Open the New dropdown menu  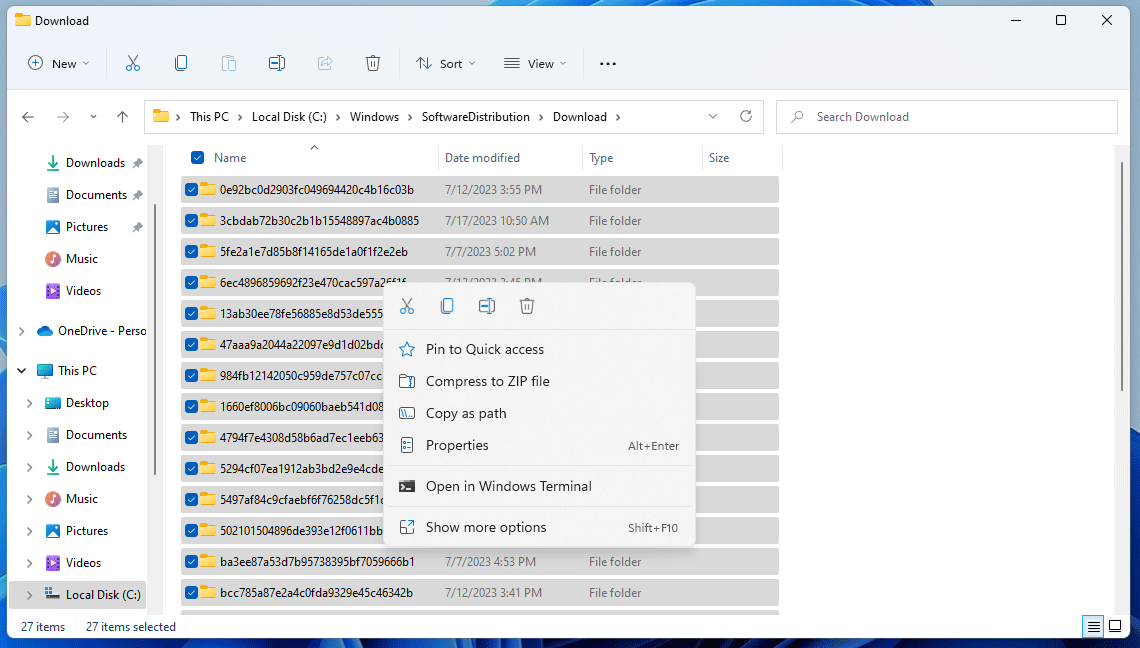(58, 63)
